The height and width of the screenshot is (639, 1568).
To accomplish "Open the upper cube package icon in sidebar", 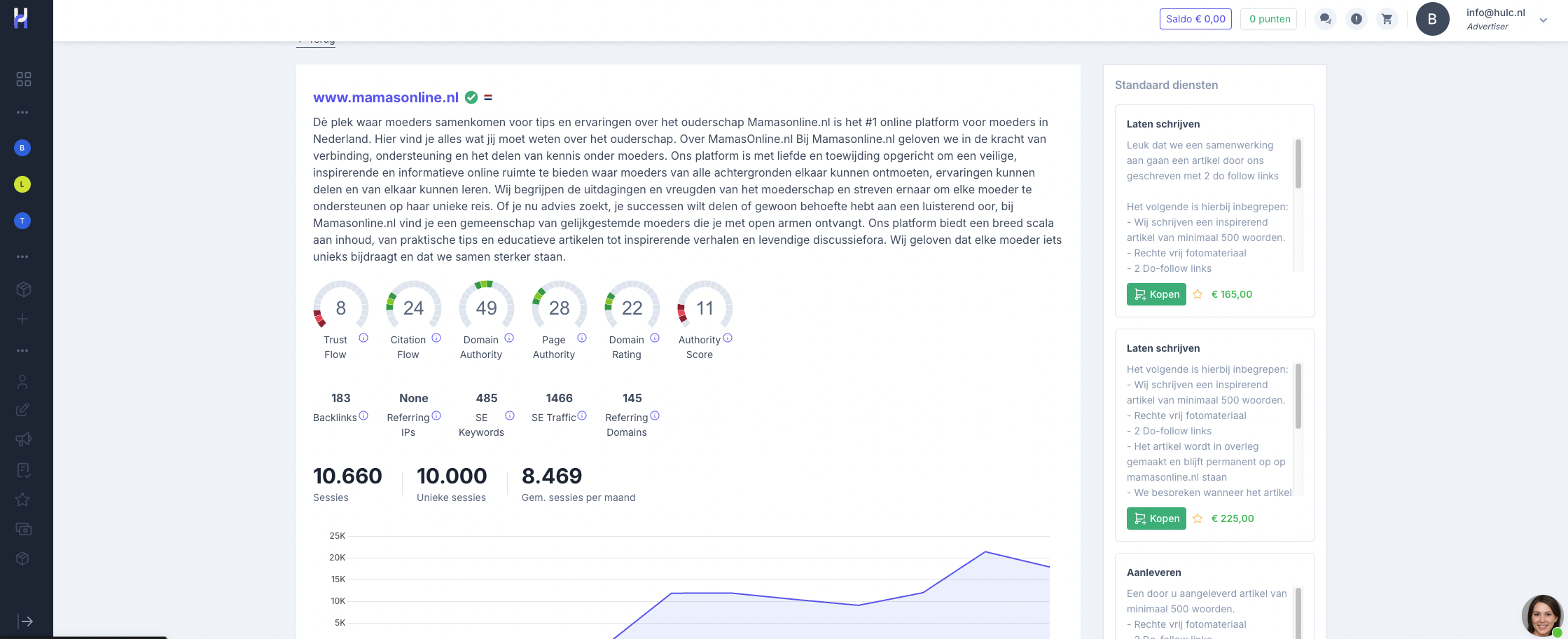I will tap(24, 289).
